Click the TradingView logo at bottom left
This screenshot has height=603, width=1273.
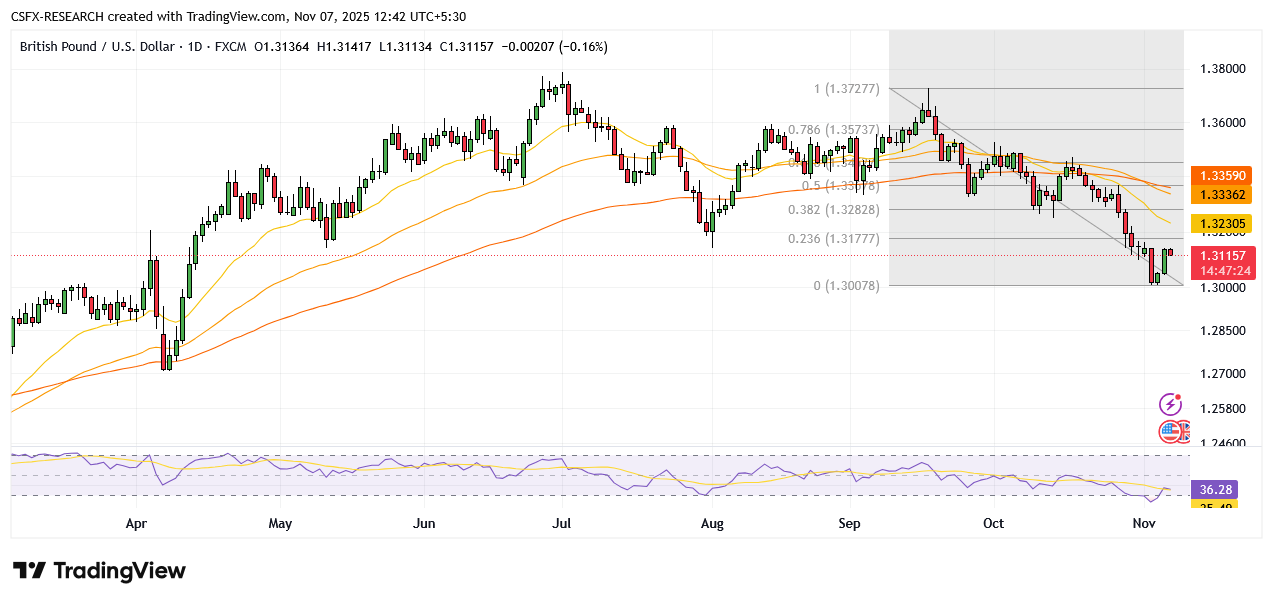pyautogui.click(x=99, y=571)
